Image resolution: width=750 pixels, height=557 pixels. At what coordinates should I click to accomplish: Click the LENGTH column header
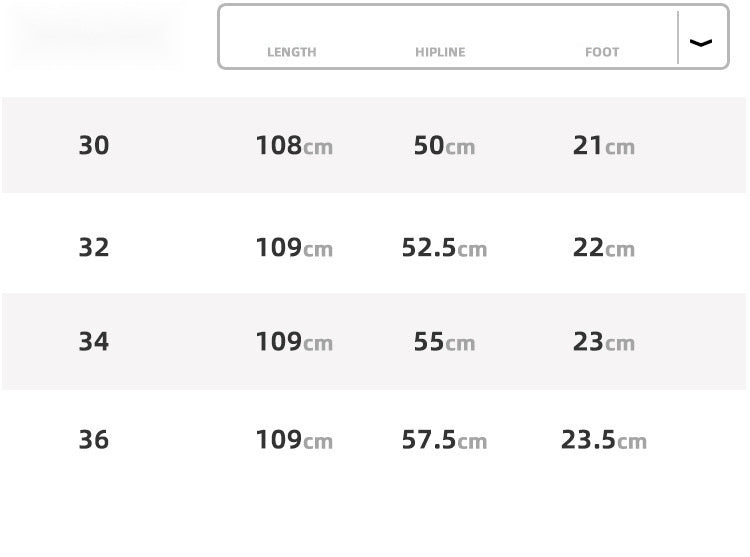(x=292, y=52)
